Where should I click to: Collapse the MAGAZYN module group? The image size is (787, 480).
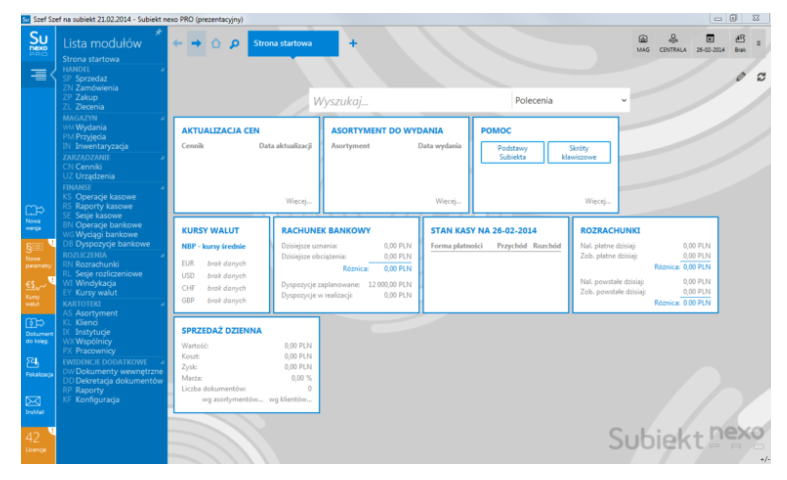point(162,118)
